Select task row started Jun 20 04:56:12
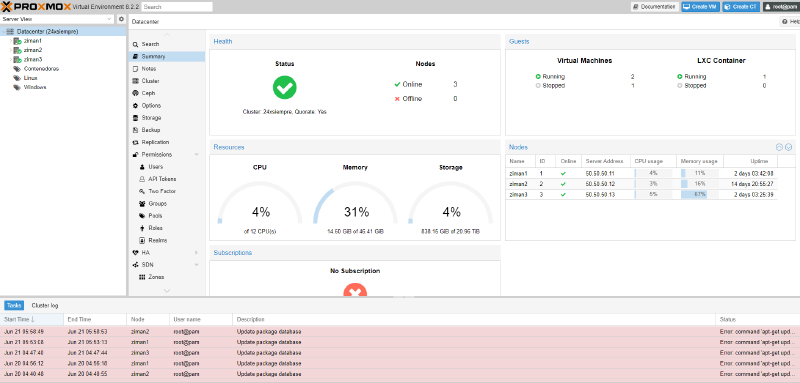The width and height of the screenshot is (800, 383). (400, 363)
